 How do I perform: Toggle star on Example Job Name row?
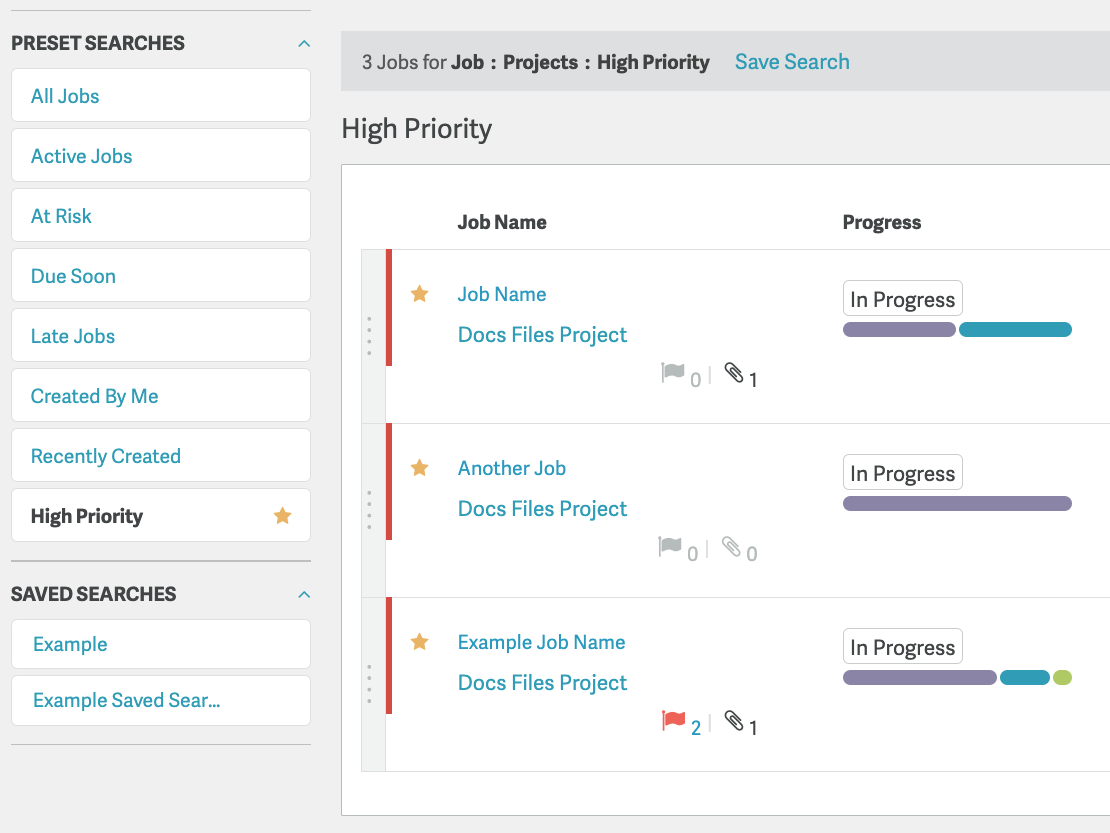click(x=419, y=641)
